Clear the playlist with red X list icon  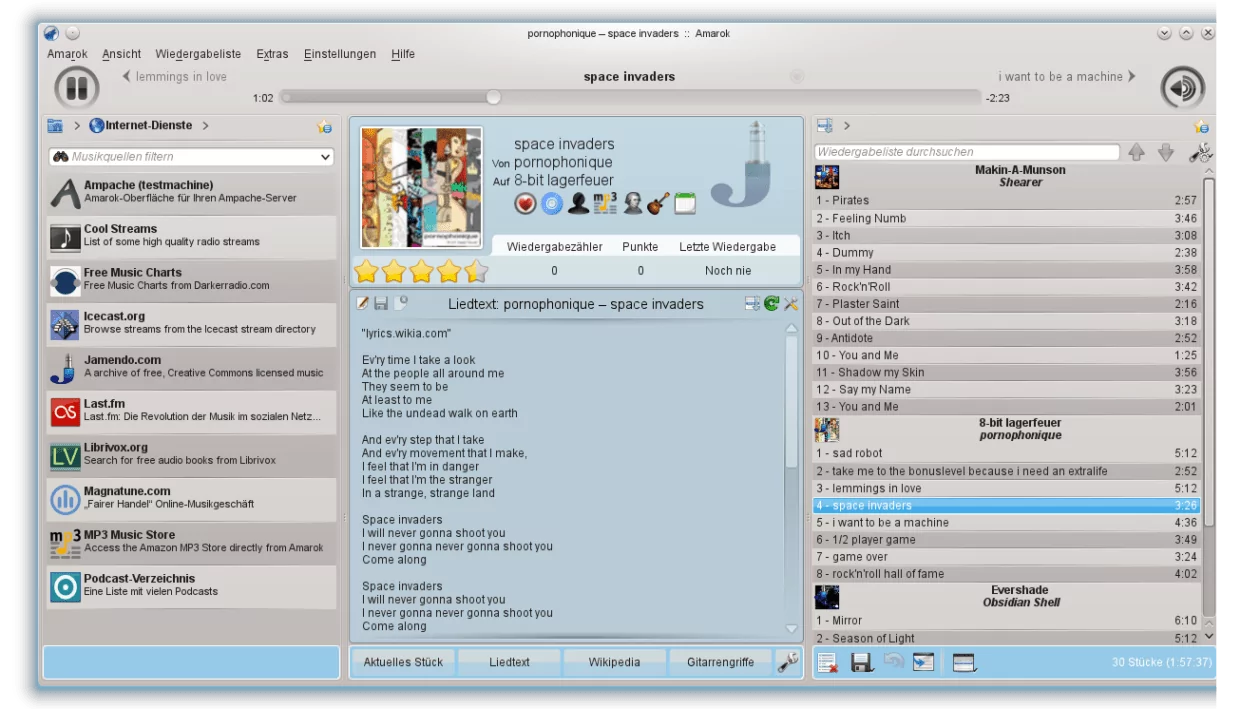tap(827, 662)
